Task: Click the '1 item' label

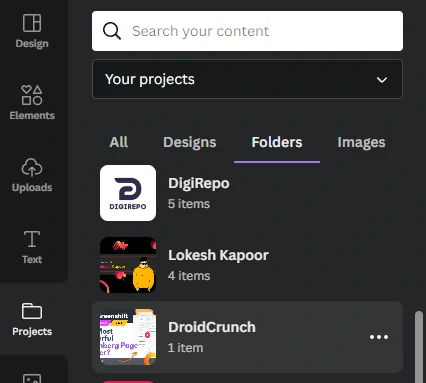Action: 185,348
